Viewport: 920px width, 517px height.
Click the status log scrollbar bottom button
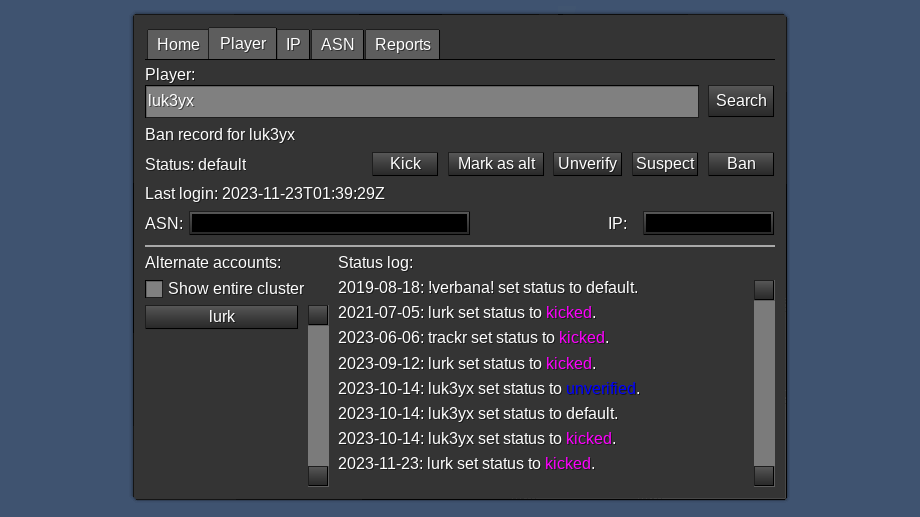pyautogui.click(x=764, y=475)
